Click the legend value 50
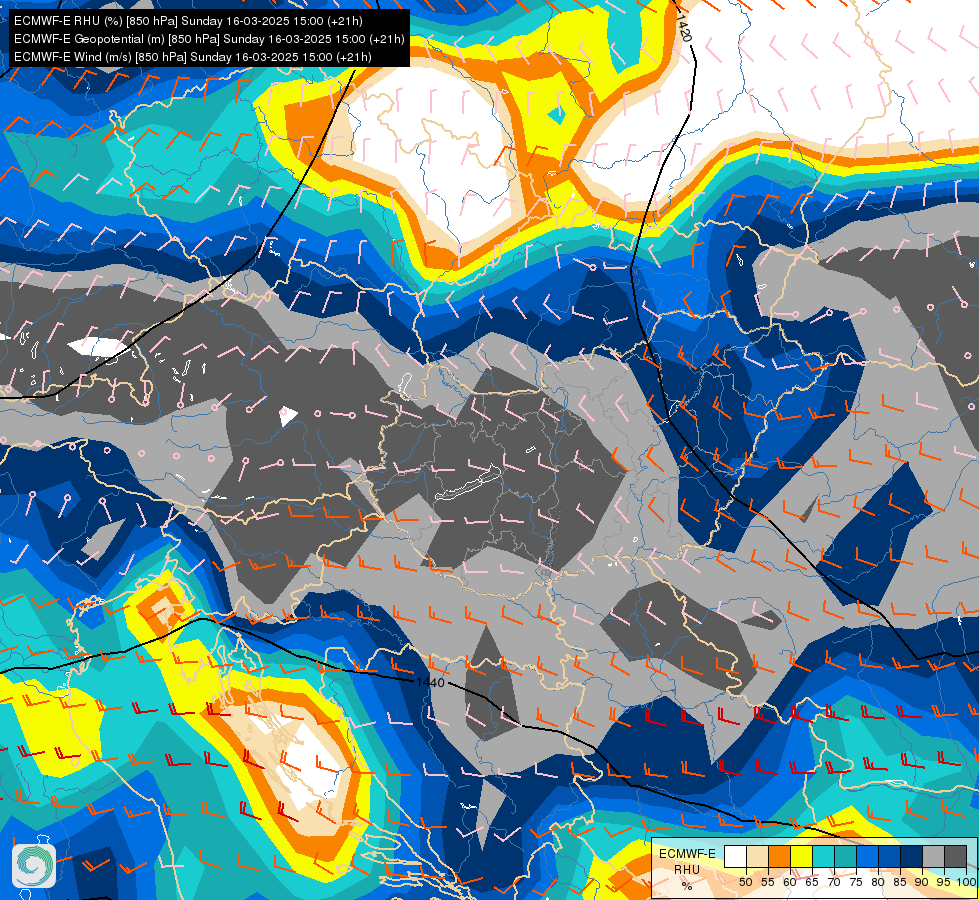 [745, 882]
